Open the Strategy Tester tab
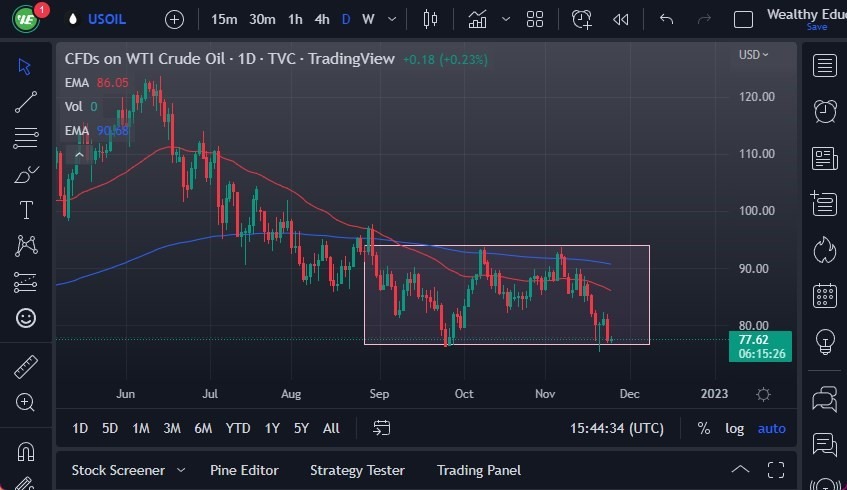 click(357, 470)
